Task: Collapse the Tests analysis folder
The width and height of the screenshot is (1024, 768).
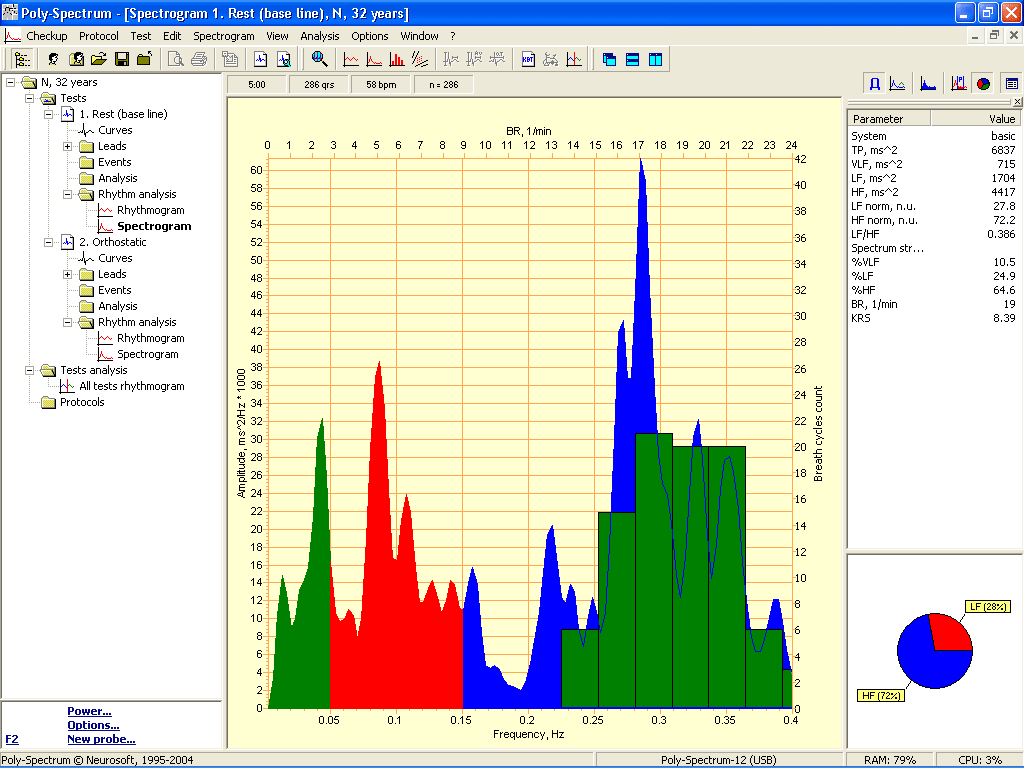Action: (29, 370)
